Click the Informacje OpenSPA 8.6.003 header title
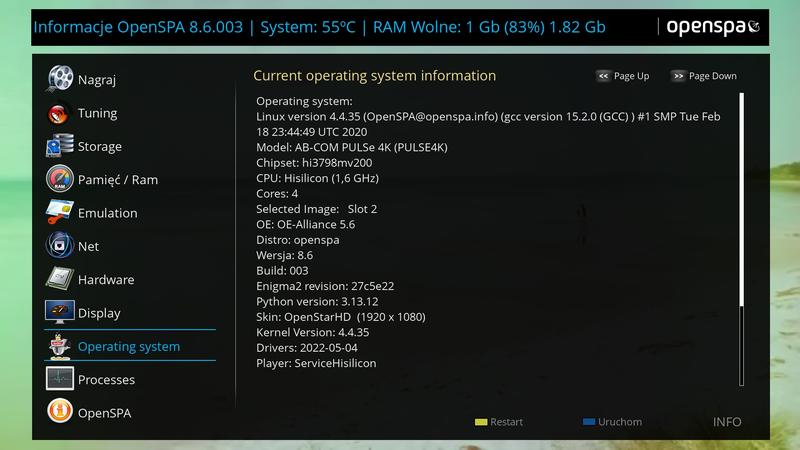 point(138,27)
